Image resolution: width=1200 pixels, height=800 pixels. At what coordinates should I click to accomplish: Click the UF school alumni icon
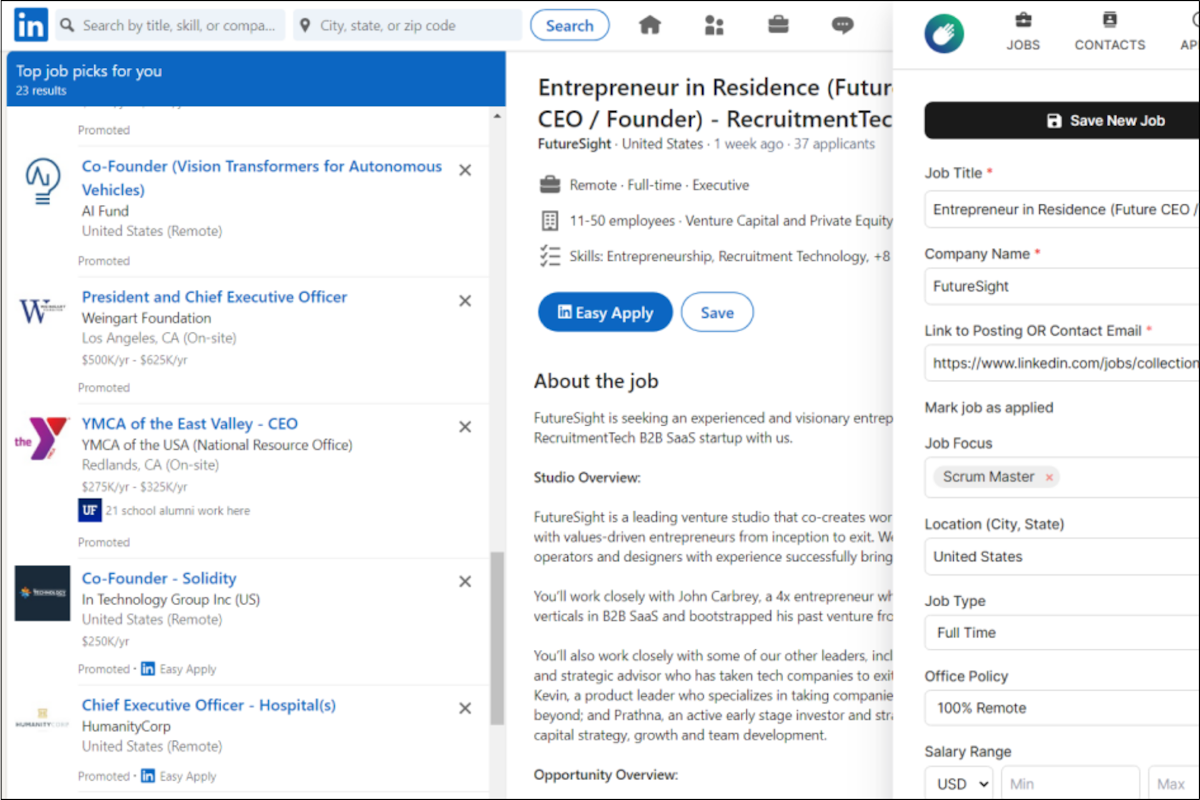coord(90,510)
